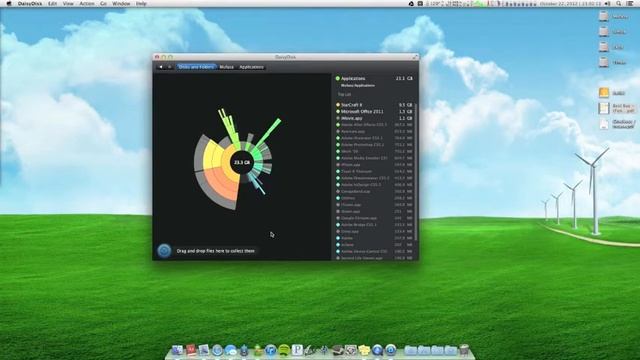The height and width of the screenshot is (360, 640).
Task: Select iMovie.app in the list
Action: pos(374,118)
